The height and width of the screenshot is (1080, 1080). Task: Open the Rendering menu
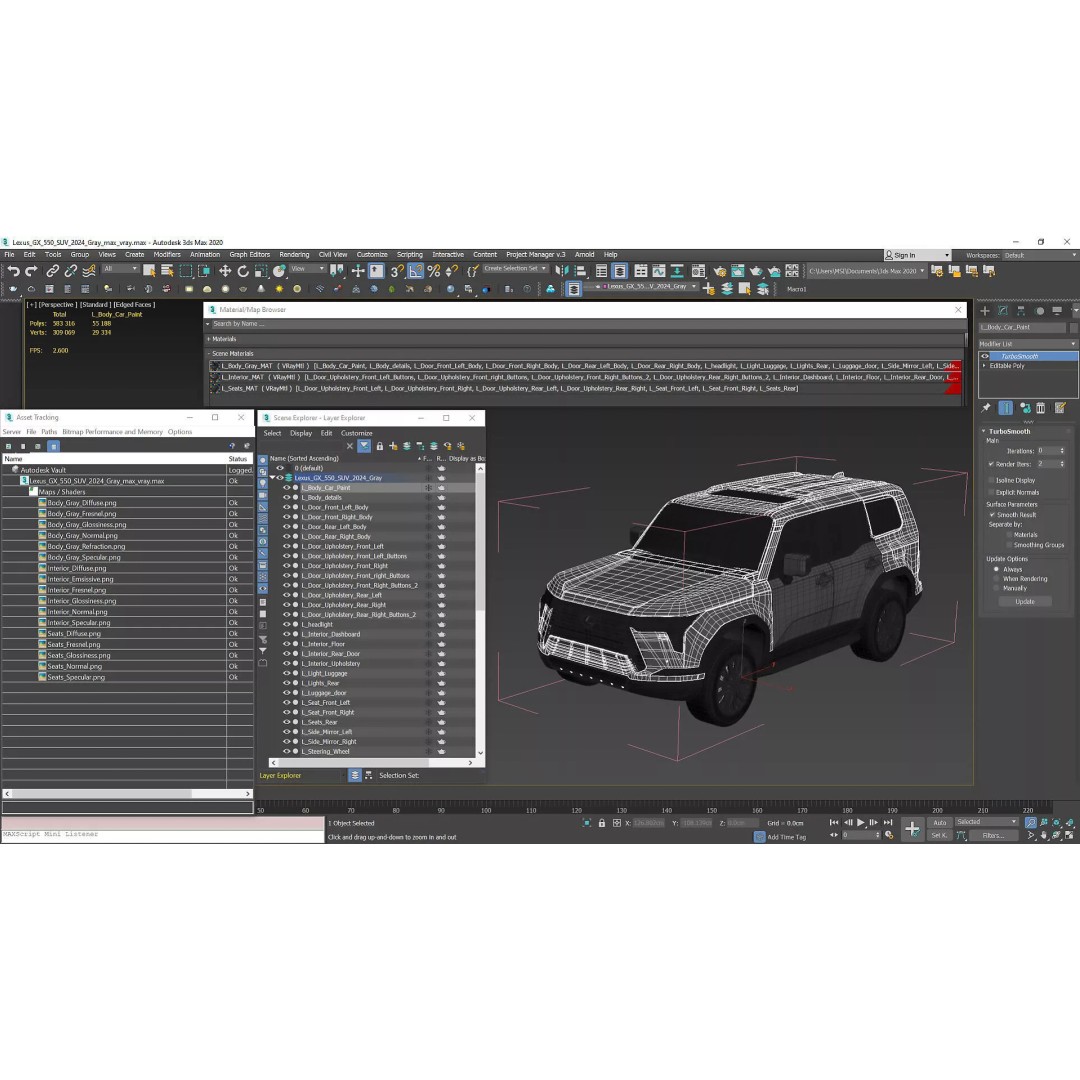[294, 254]
